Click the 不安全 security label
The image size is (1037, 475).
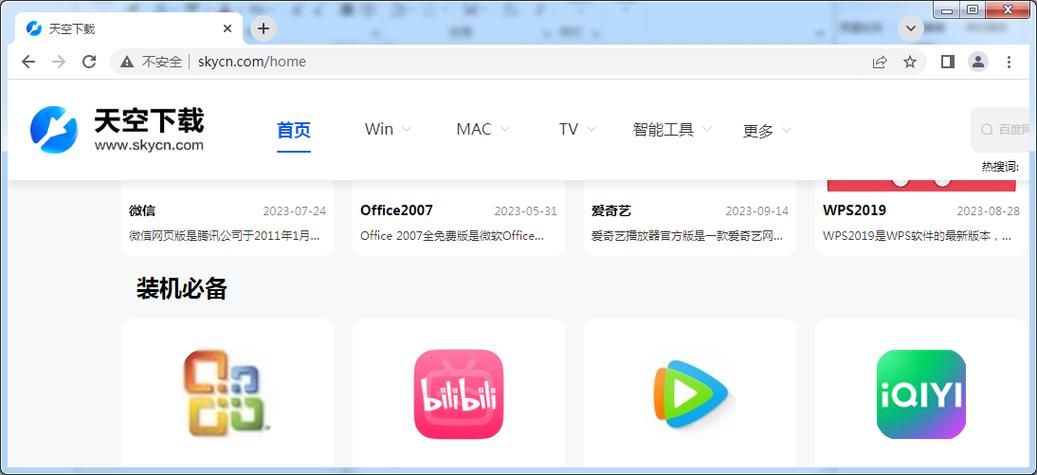162,62
